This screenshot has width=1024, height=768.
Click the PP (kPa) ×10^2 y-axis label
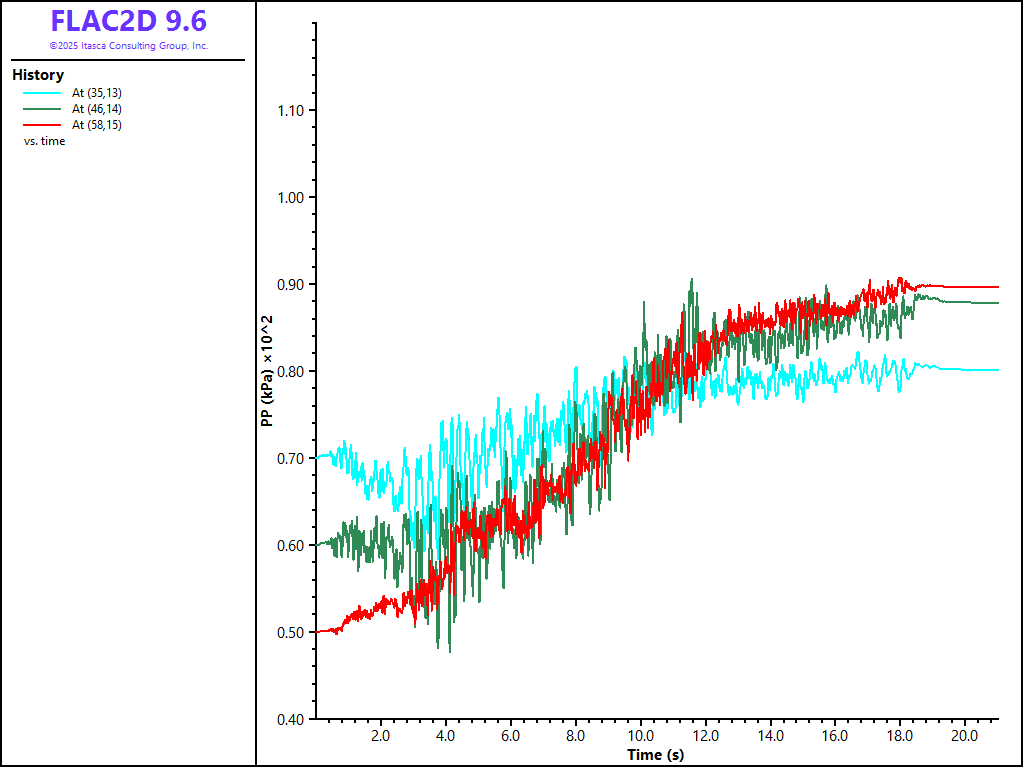267,371
